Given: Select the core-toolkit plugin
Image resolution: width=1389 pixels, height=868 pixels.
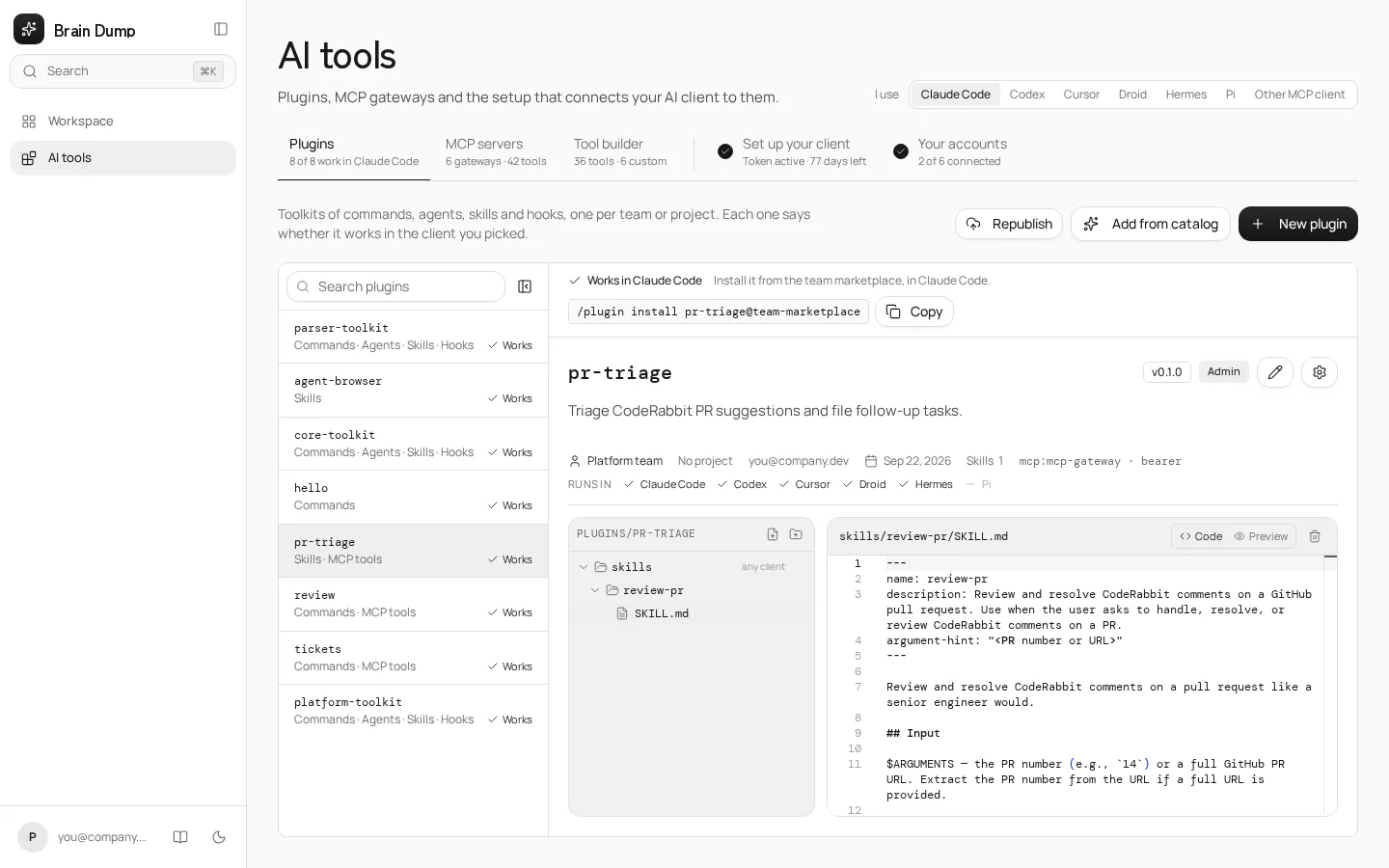Looking at the screenshot, I should pyautogui.click(x=413, y=444).
